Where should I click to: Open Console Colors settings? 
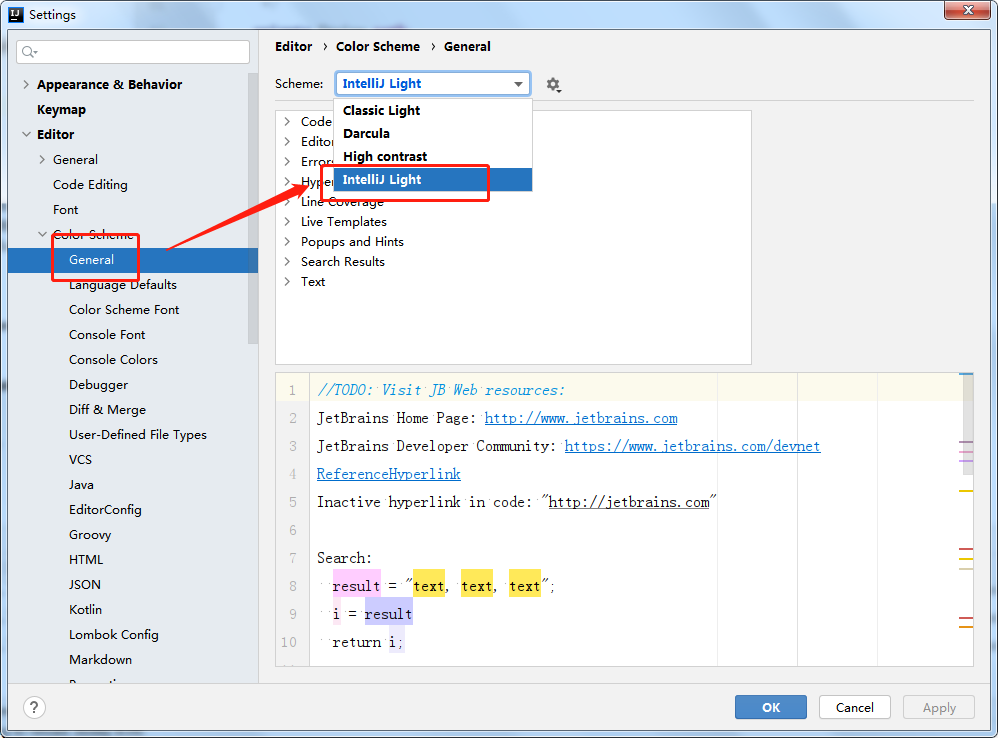(113, 359)
